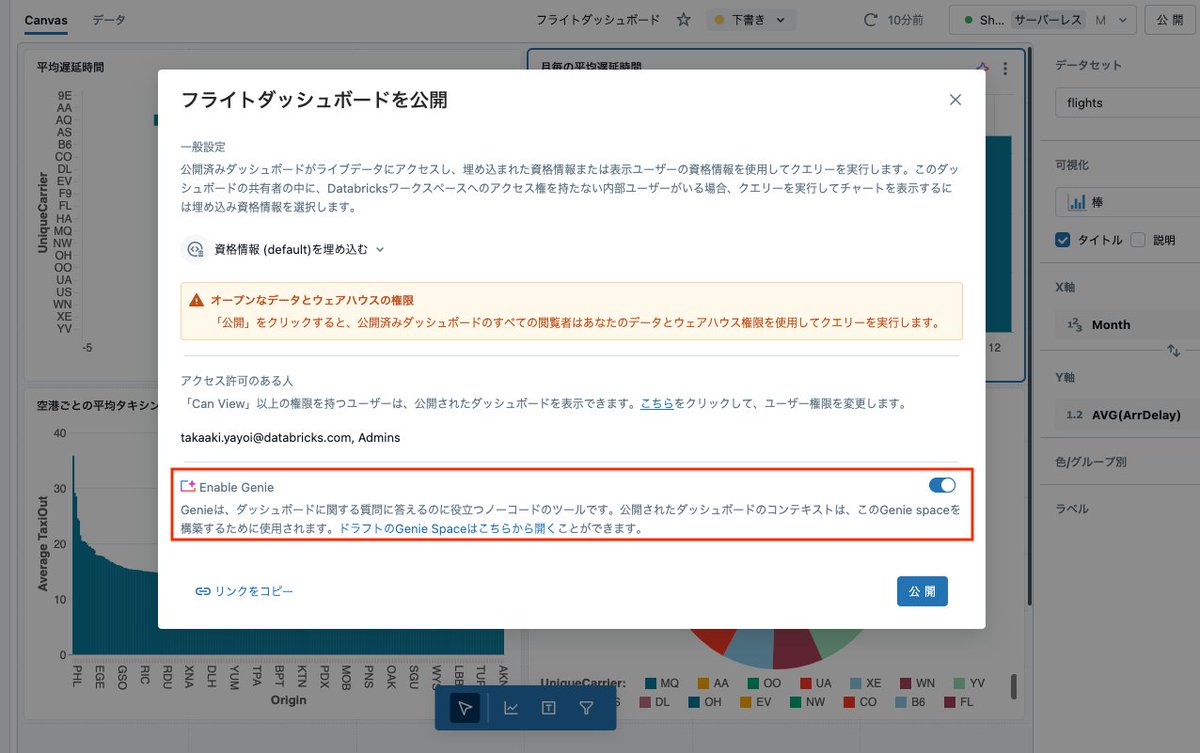This screenshot has height=753, width=1200.
Task: Select the cursor selection tool in bottom toolbar
Action: (462, 707)
